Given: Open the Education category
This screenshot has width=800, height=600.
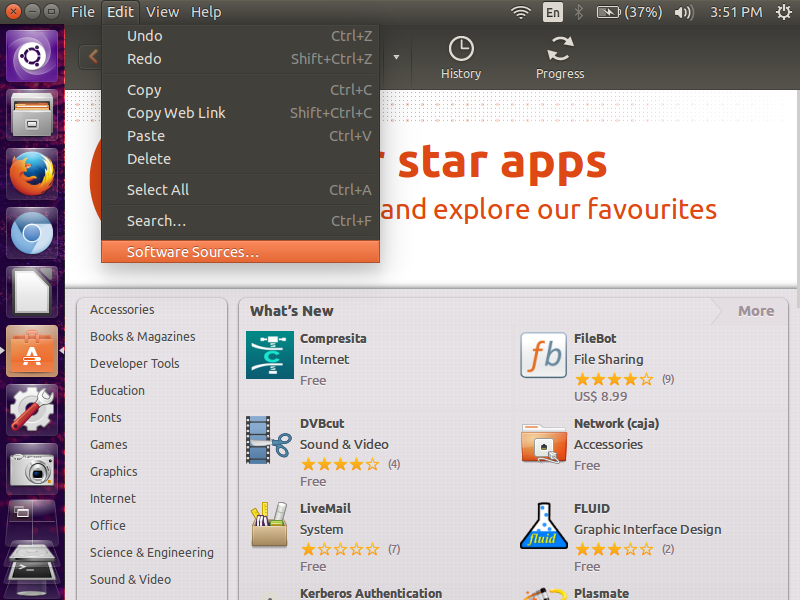Looking at the screenshot, I should pyautogui.click(x=117, y=390).
